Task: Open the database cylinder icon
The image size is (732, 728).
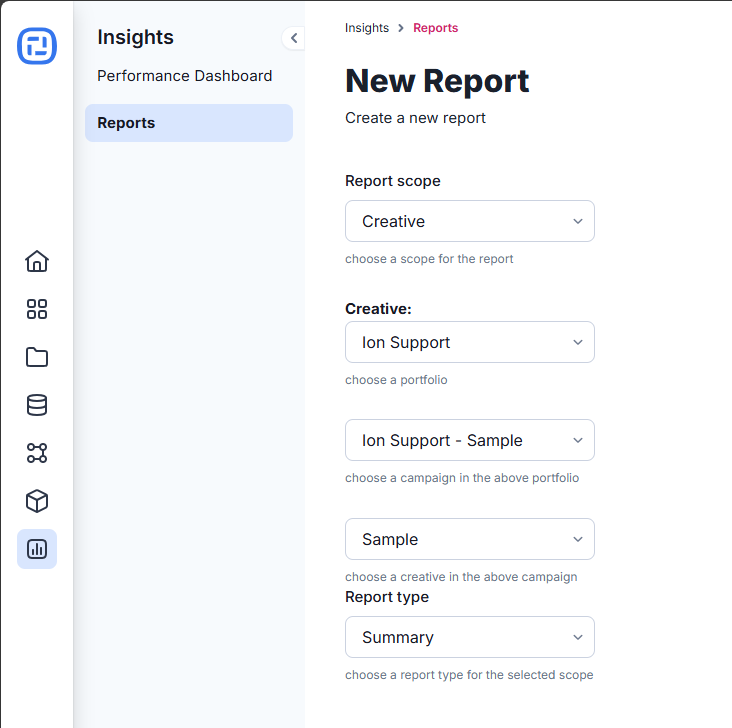Action: coord(37,405)
